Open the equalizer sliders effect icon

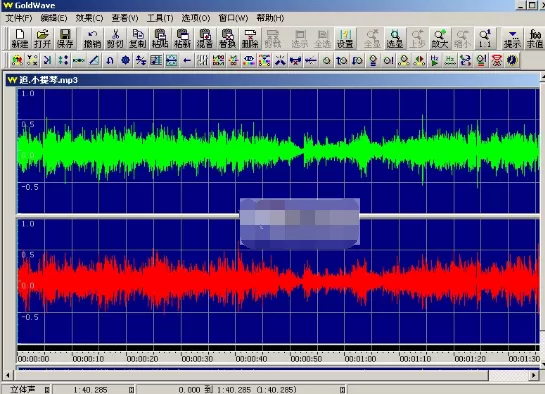point(202,60)
